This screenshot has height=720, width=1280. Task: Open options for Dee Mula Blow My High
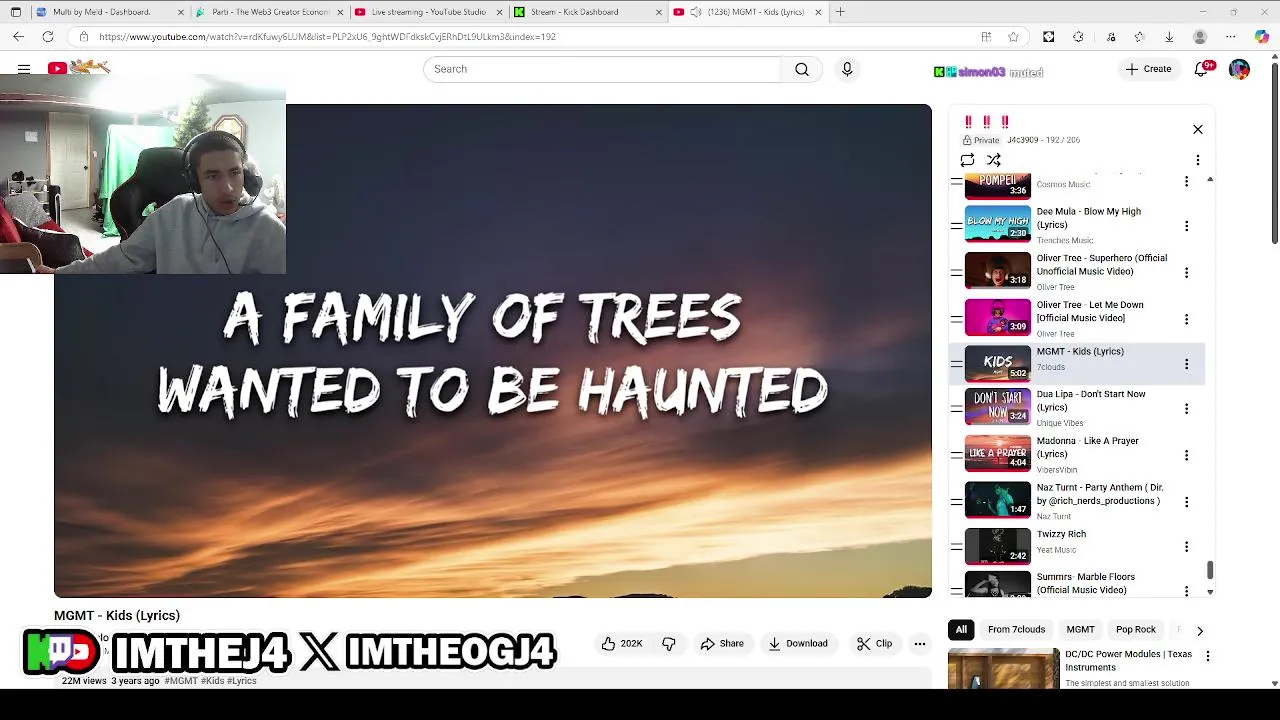point(1186,226)
